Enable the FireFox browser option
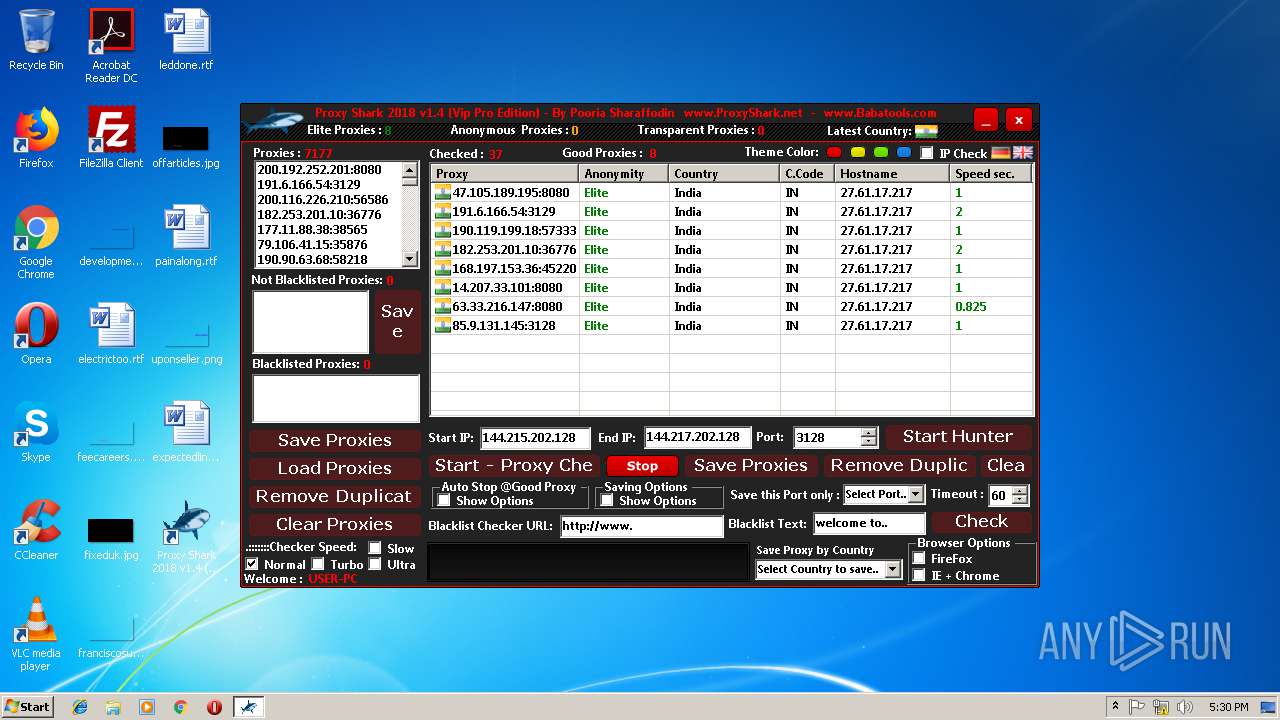1280x720 pixels. [919, 558]
